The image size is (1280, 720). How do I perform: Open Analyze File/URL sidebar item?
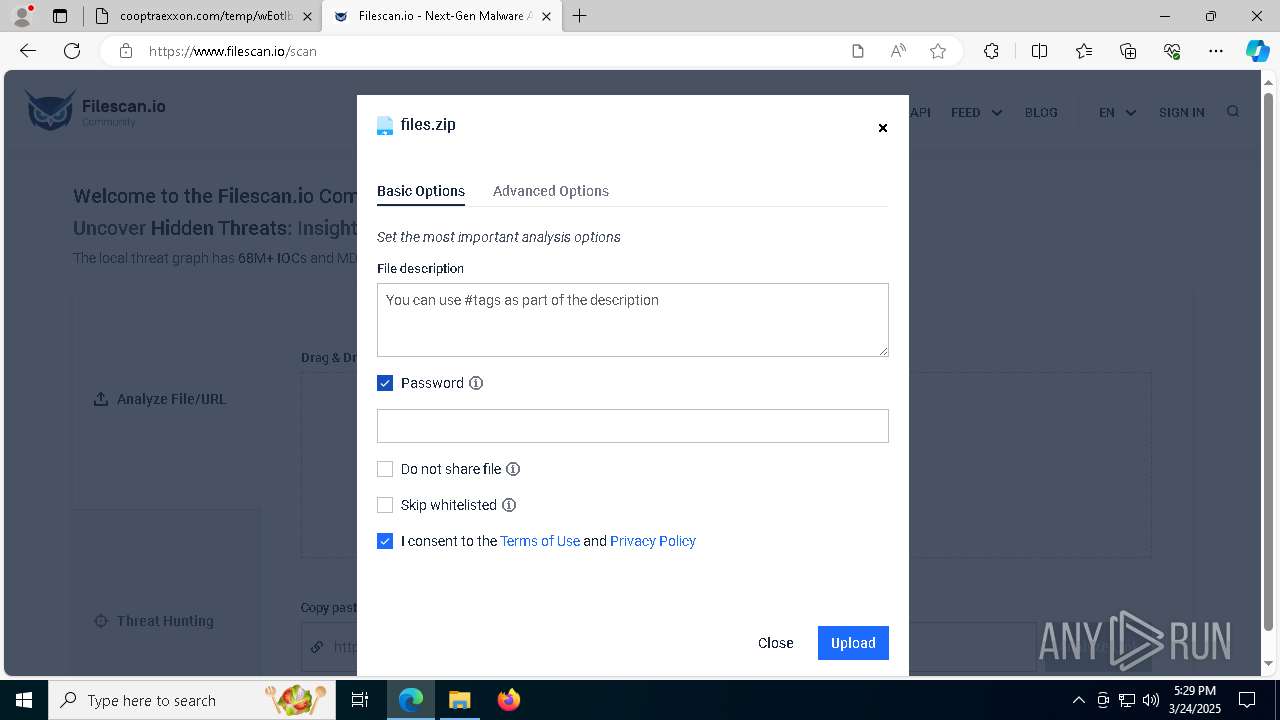160,399
